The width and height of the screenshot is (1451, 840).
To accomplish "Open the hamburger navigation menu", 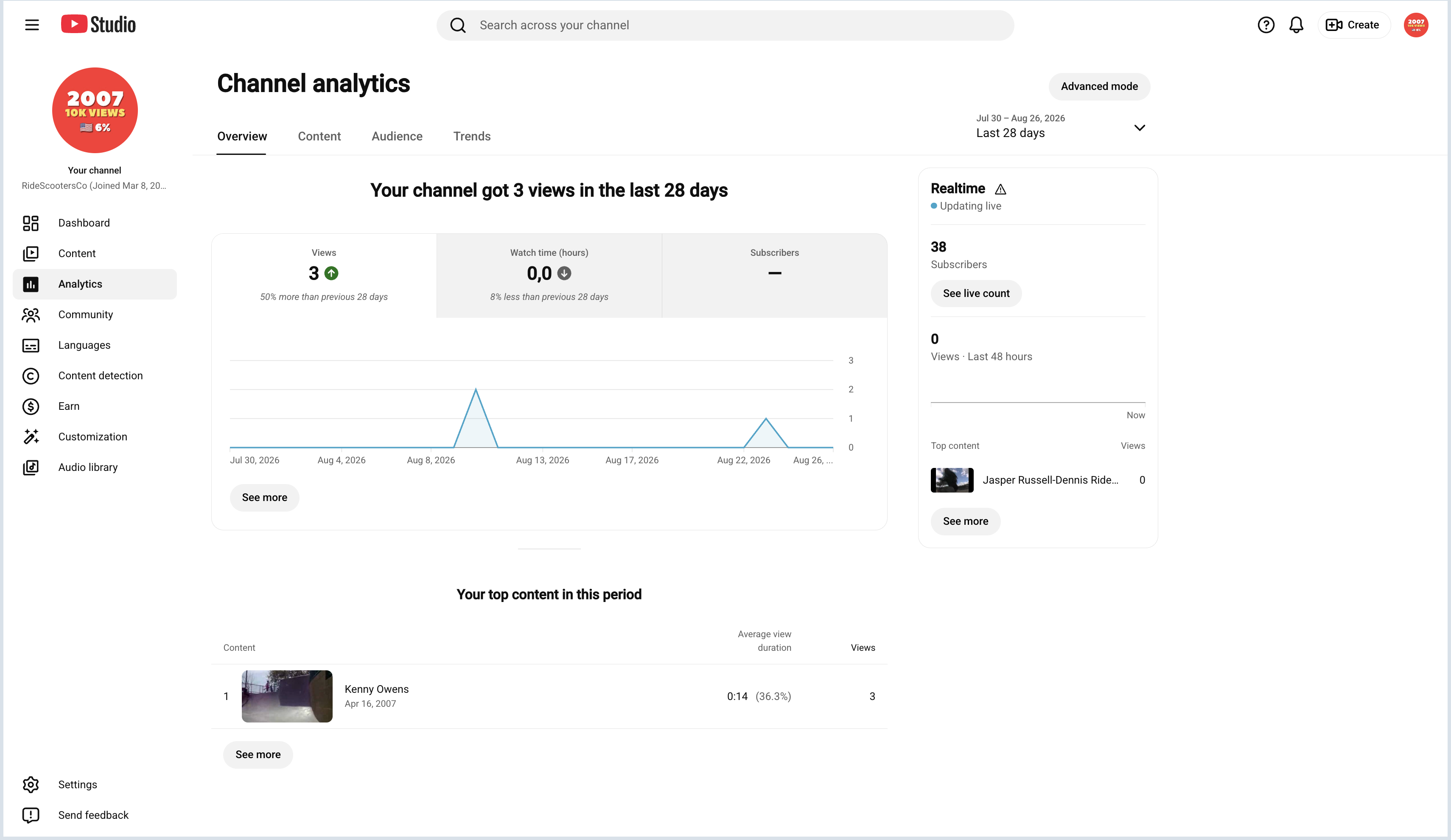I will (x=32, y=25).
